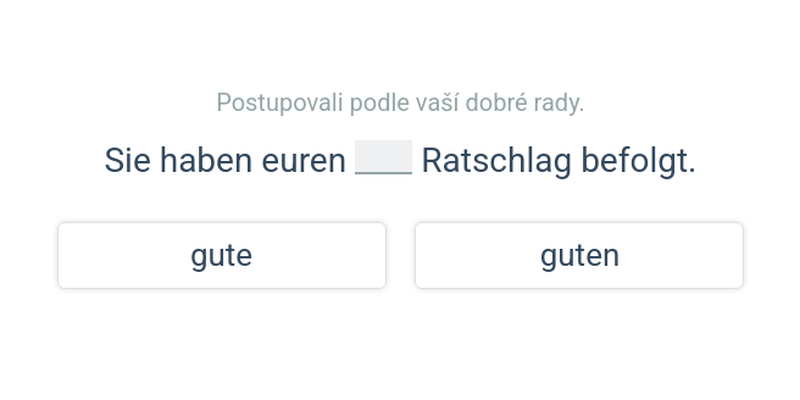Pick the left-hand answer choice
Screen dimensions: 800x400
[x=221, y=256]
